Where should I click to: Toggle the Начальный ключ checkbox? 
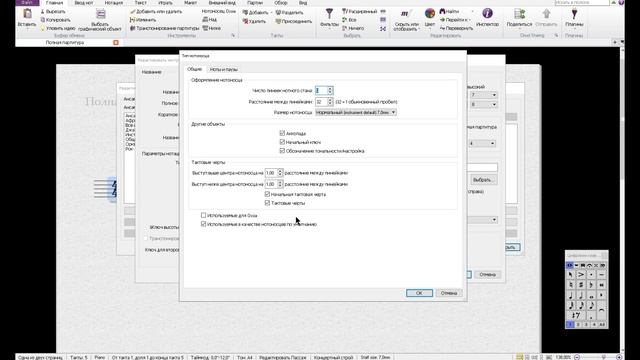coord(282,142)
